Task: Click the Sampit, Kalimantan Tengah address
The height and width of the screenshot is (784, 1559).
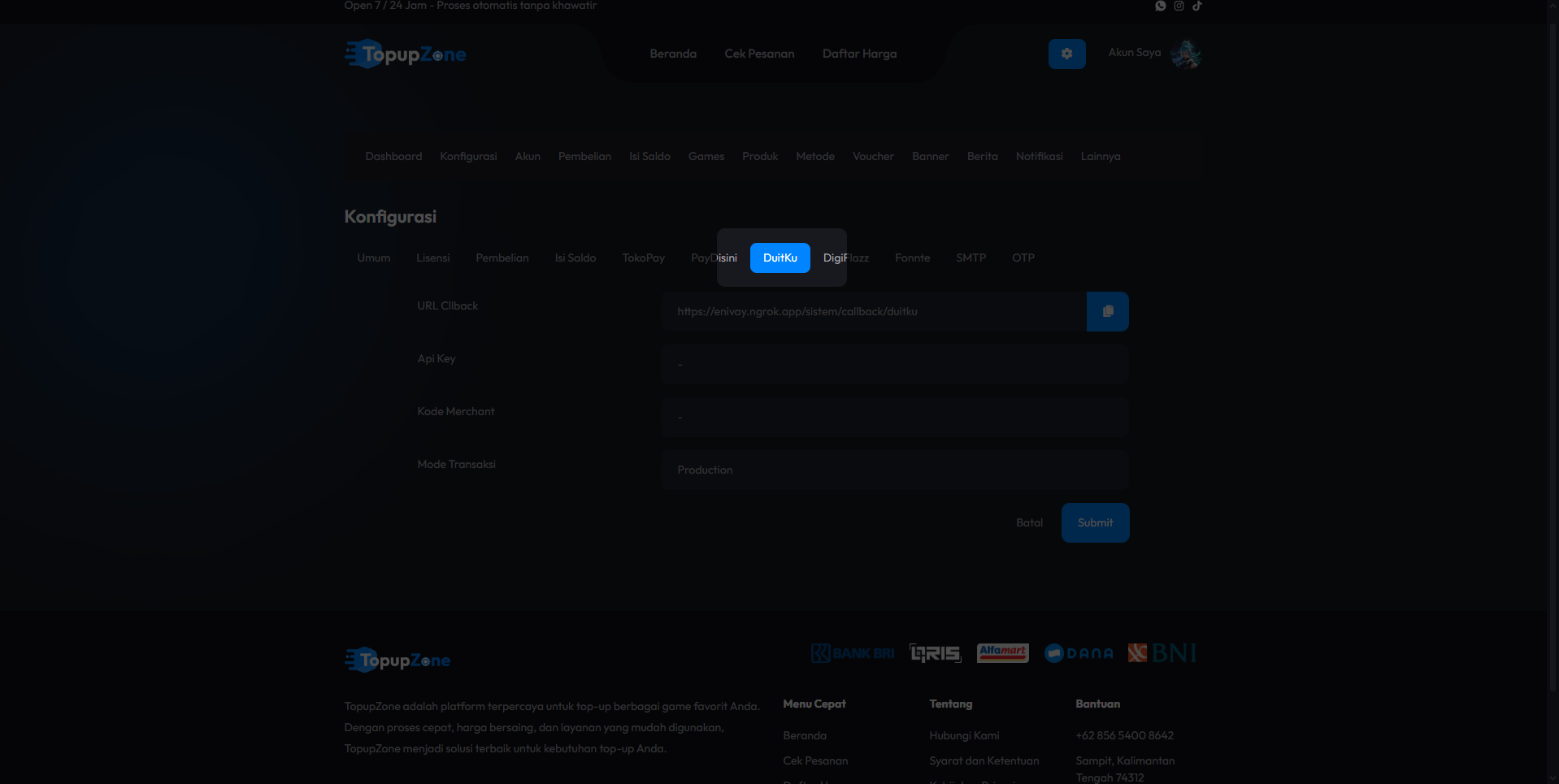Action: pyautogui.click(x=1125, y=769)
